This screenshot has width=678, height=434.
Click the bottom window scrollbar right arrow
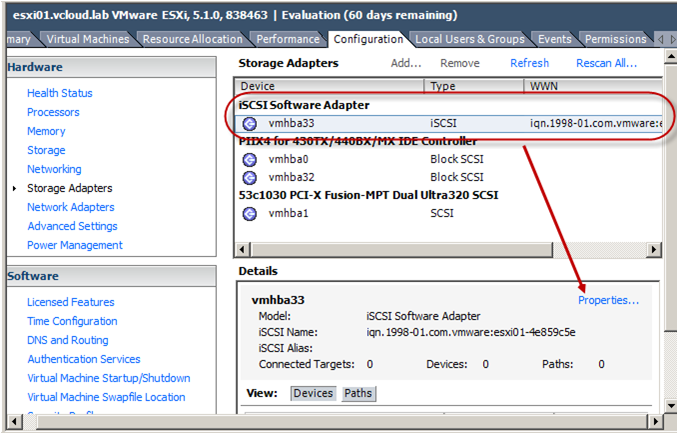tap(656, 421)
